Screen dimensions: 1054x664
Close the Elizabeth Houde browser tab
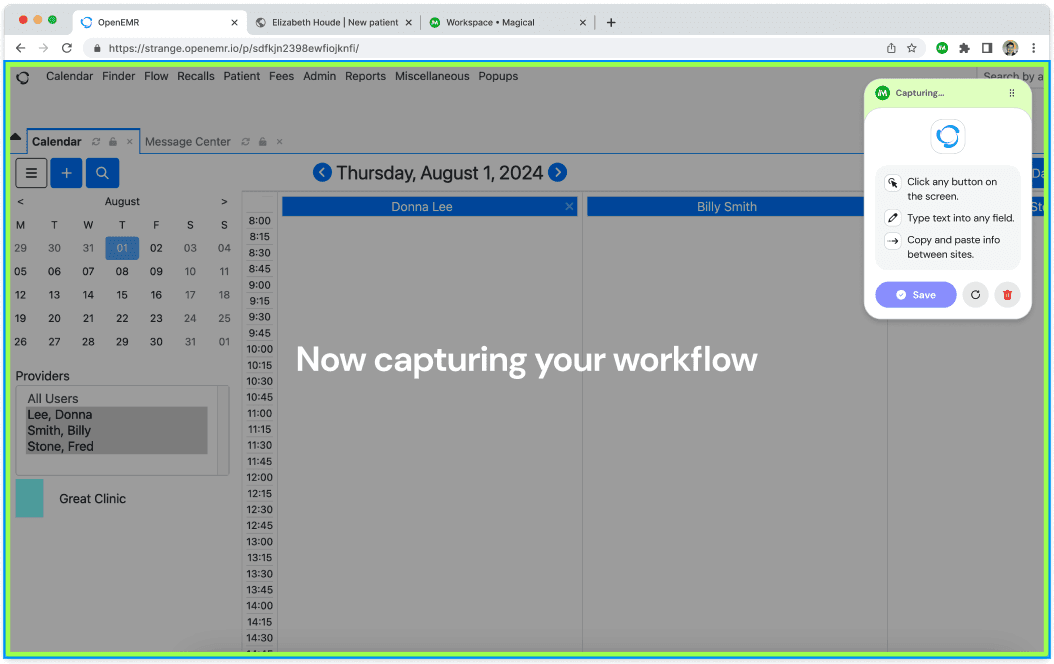[x=409, y=22]
